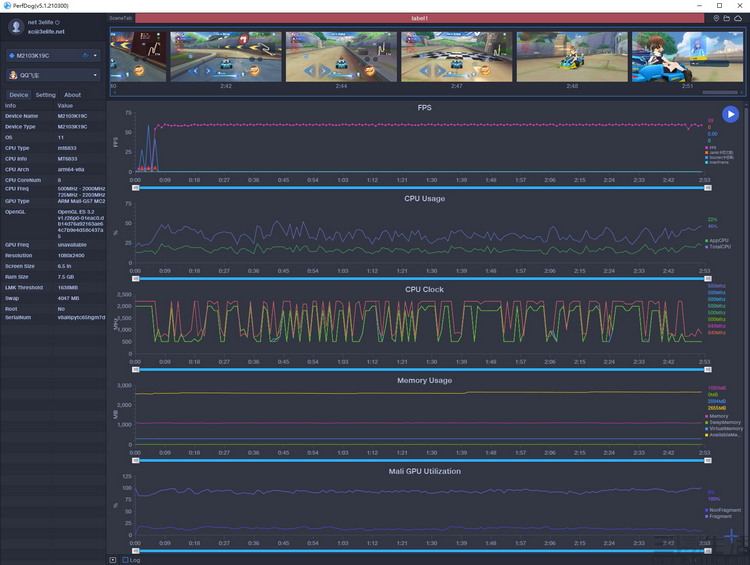This screenshot has width=750, height=565.
Task: Click the PerfDog app logo in the title bar
Action: (x=7, y=6)
